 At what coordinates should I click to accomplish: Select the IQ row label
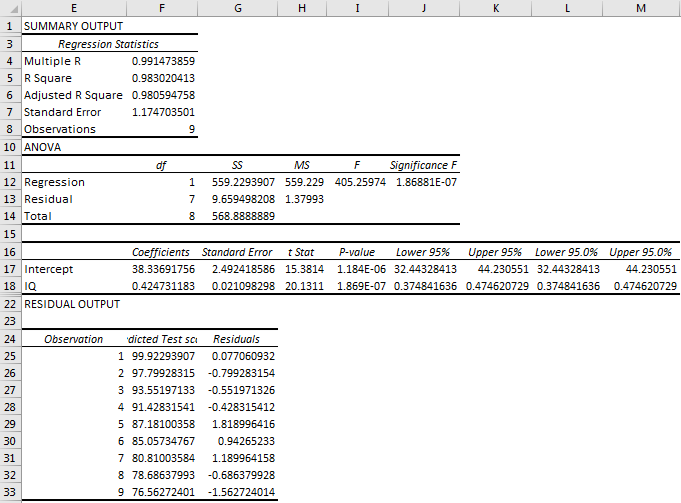30,286
